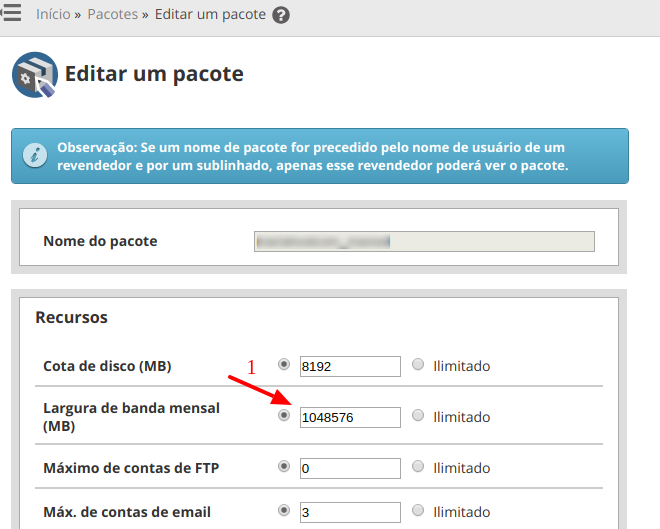Image resolution: width=660 pixels, height=529 pixels.
Task: Select the Cota de disco custom value radio
Action: [x=284, y=364]
